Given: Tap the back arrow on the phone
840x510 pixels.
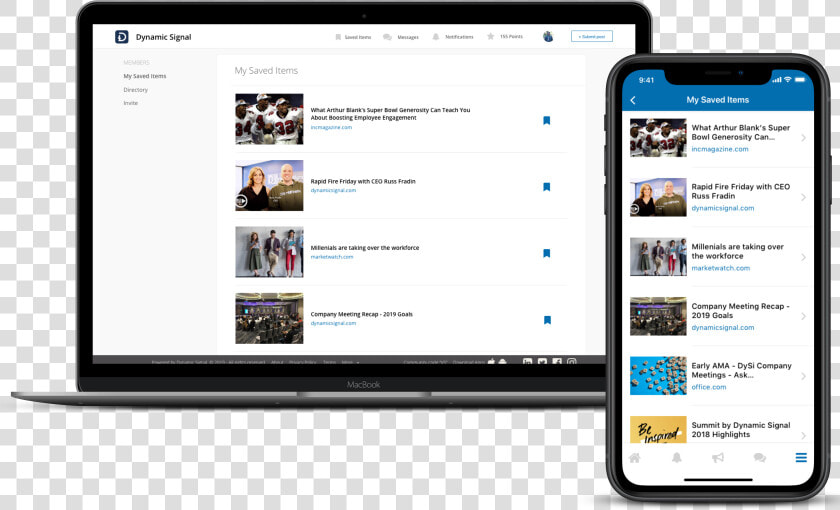Looking at the screenshot, I should coord(633,100).
